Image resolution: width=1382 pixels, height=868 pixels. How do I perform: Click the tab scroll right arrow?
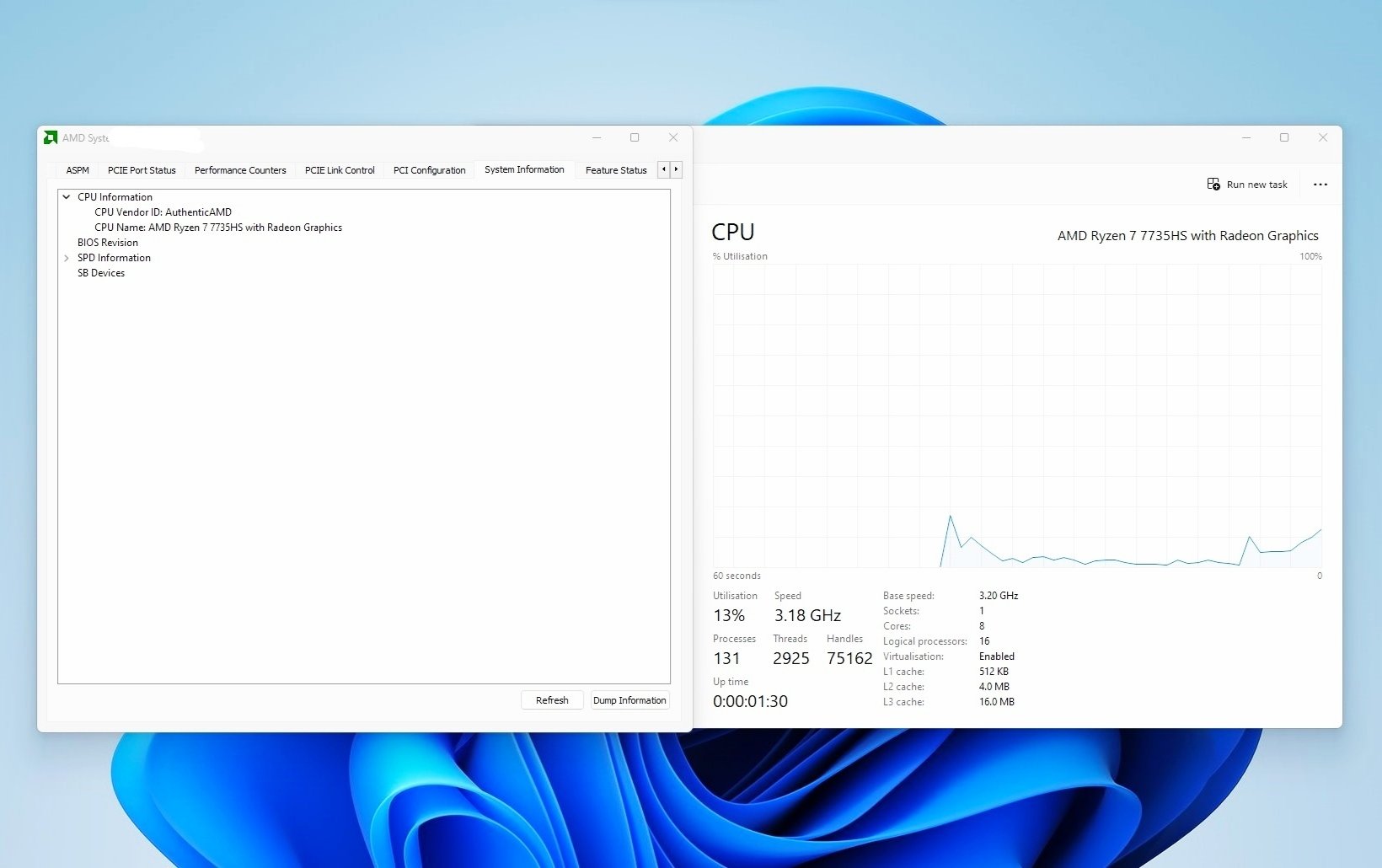(676, 169)
